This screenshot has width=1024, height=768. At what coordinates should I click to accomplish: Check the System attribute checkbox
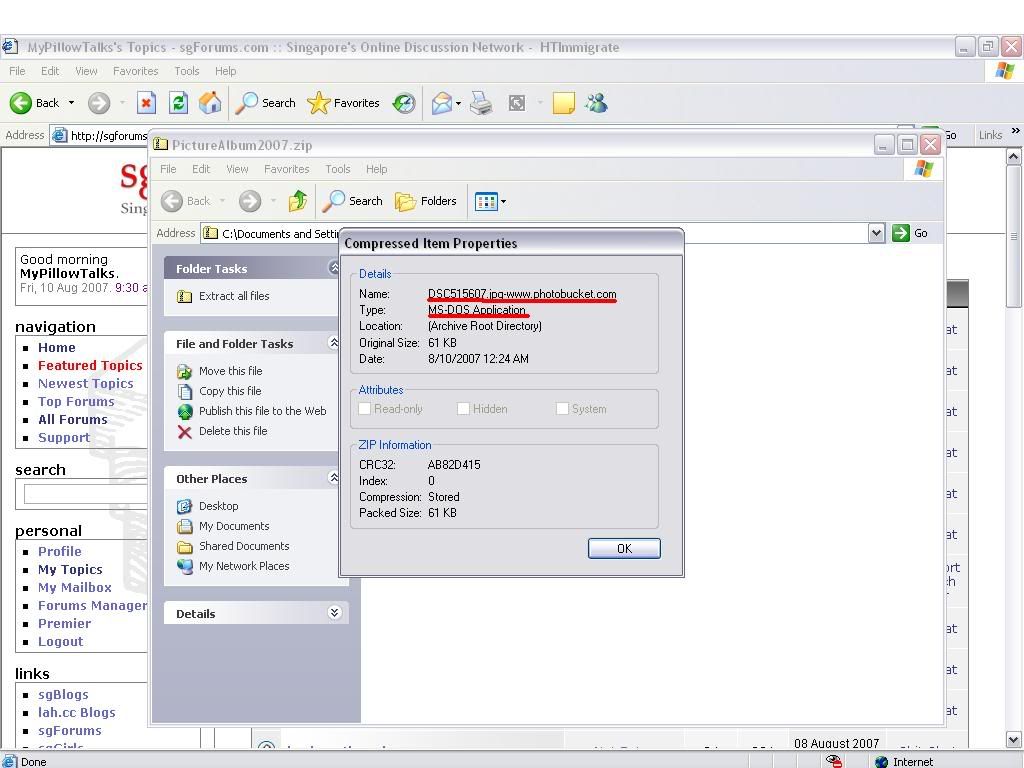562,409
